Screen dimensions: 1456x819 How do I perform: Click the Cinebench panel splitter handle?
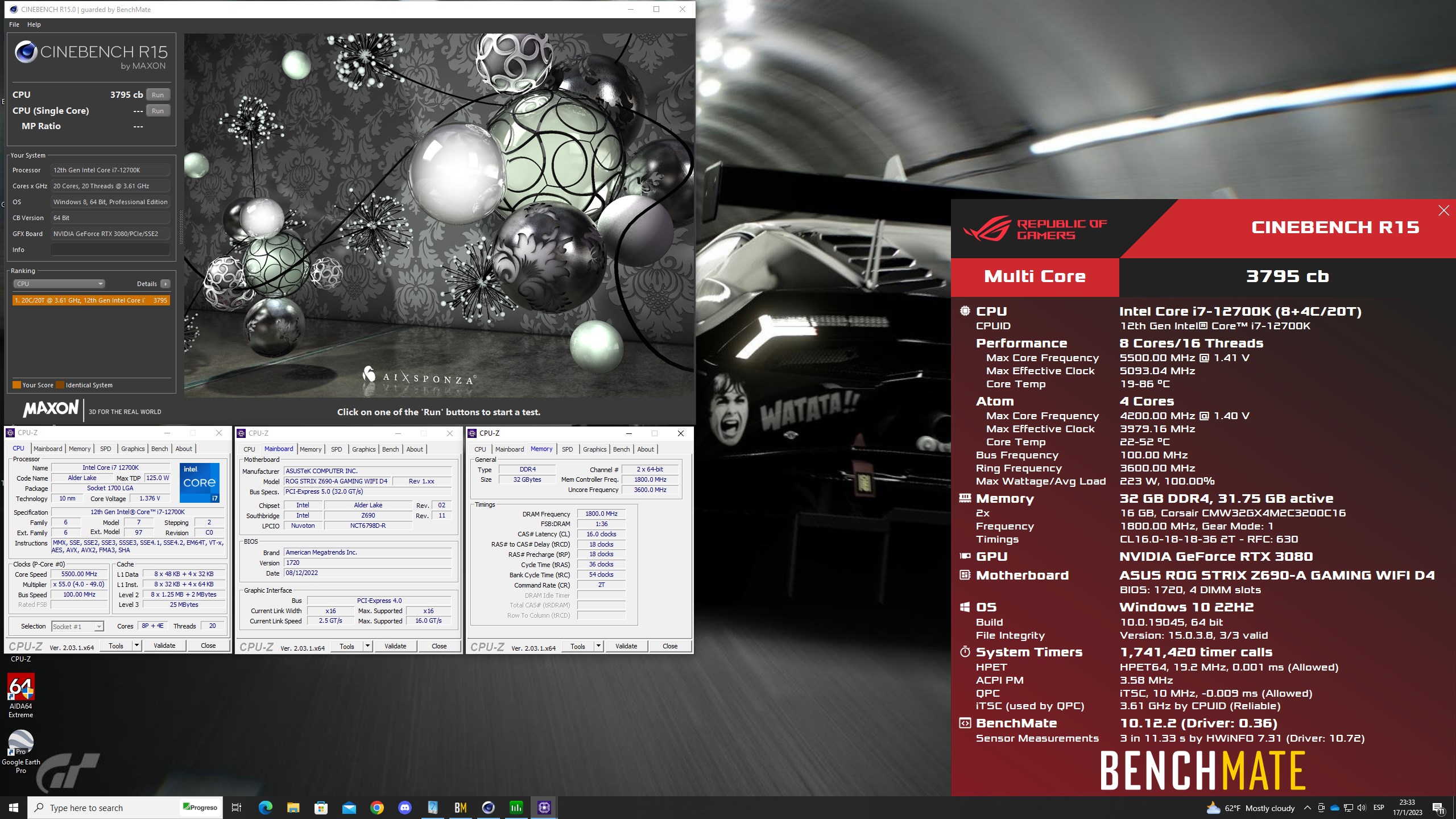(181, 227)
